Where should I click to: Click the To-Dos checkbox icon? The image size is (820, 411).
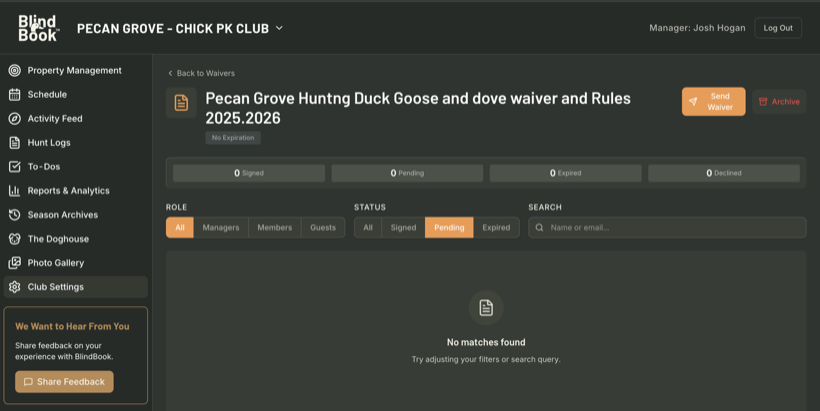(x=15, y=166)
